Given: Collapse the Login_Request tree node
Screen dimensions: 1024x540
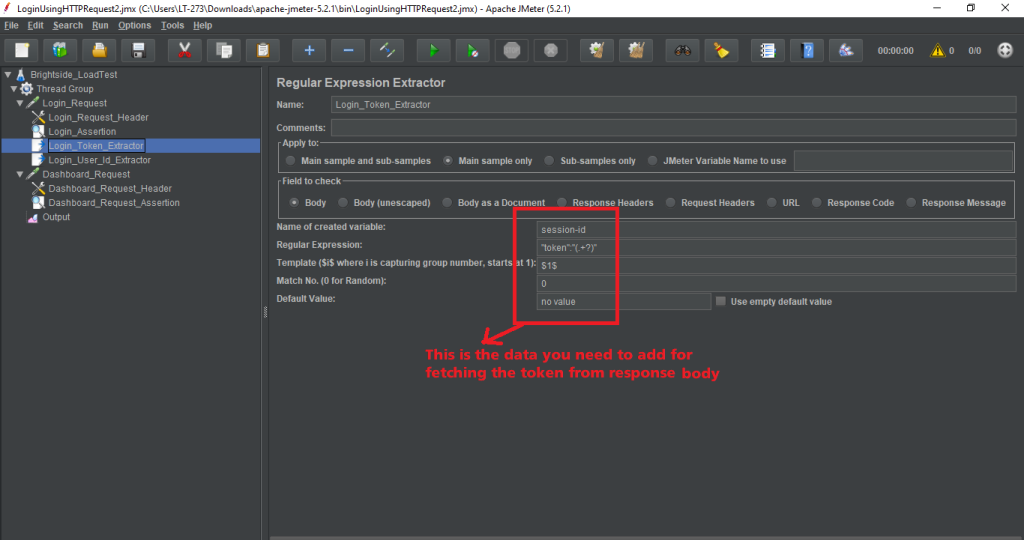Looking at the screenshot, I should coord(20,103).
